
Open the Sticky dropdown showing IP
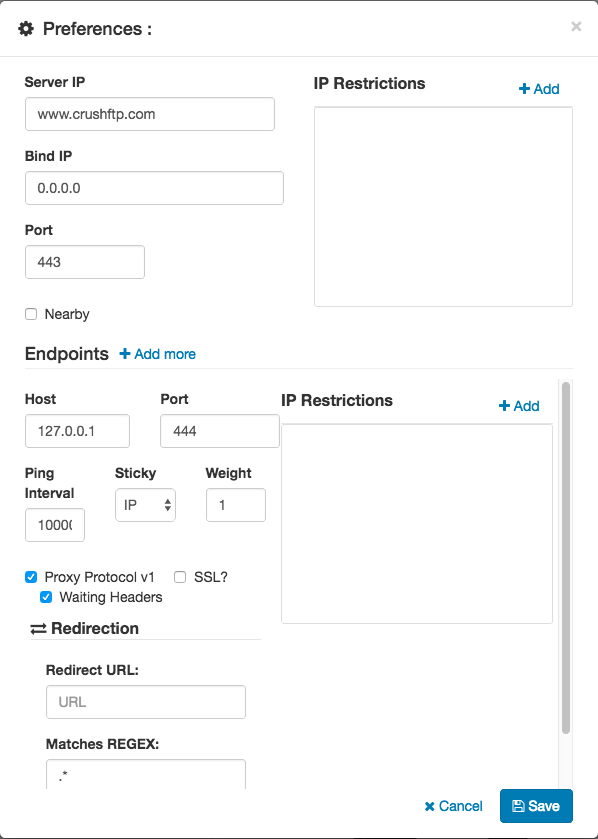tap(145, 505)
